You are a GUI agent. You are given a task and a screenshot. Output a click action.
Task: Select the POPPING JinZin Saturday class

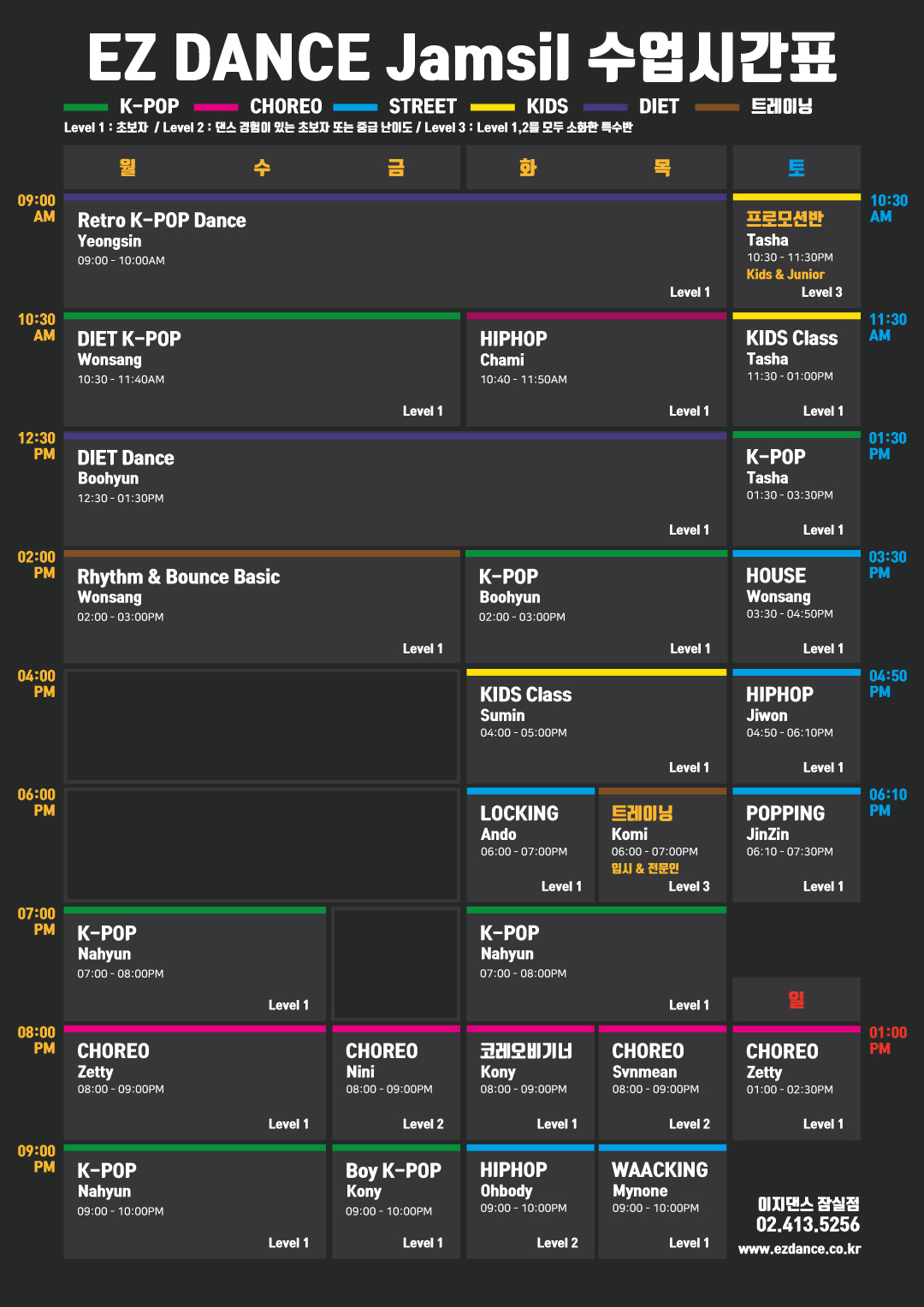tap(797, 845)
